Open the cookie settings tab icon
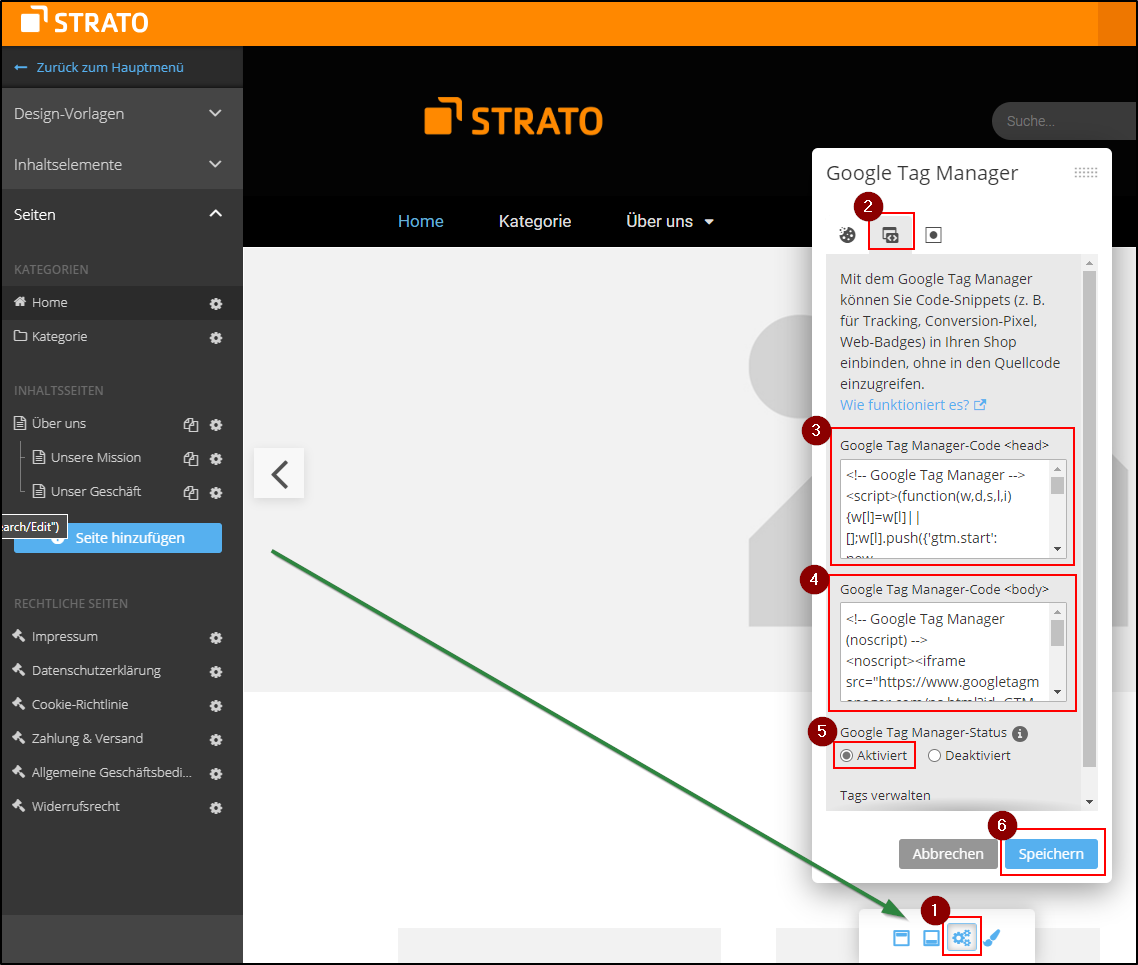This screenshot has height=965, width=1138. click(x=847, y=235)
